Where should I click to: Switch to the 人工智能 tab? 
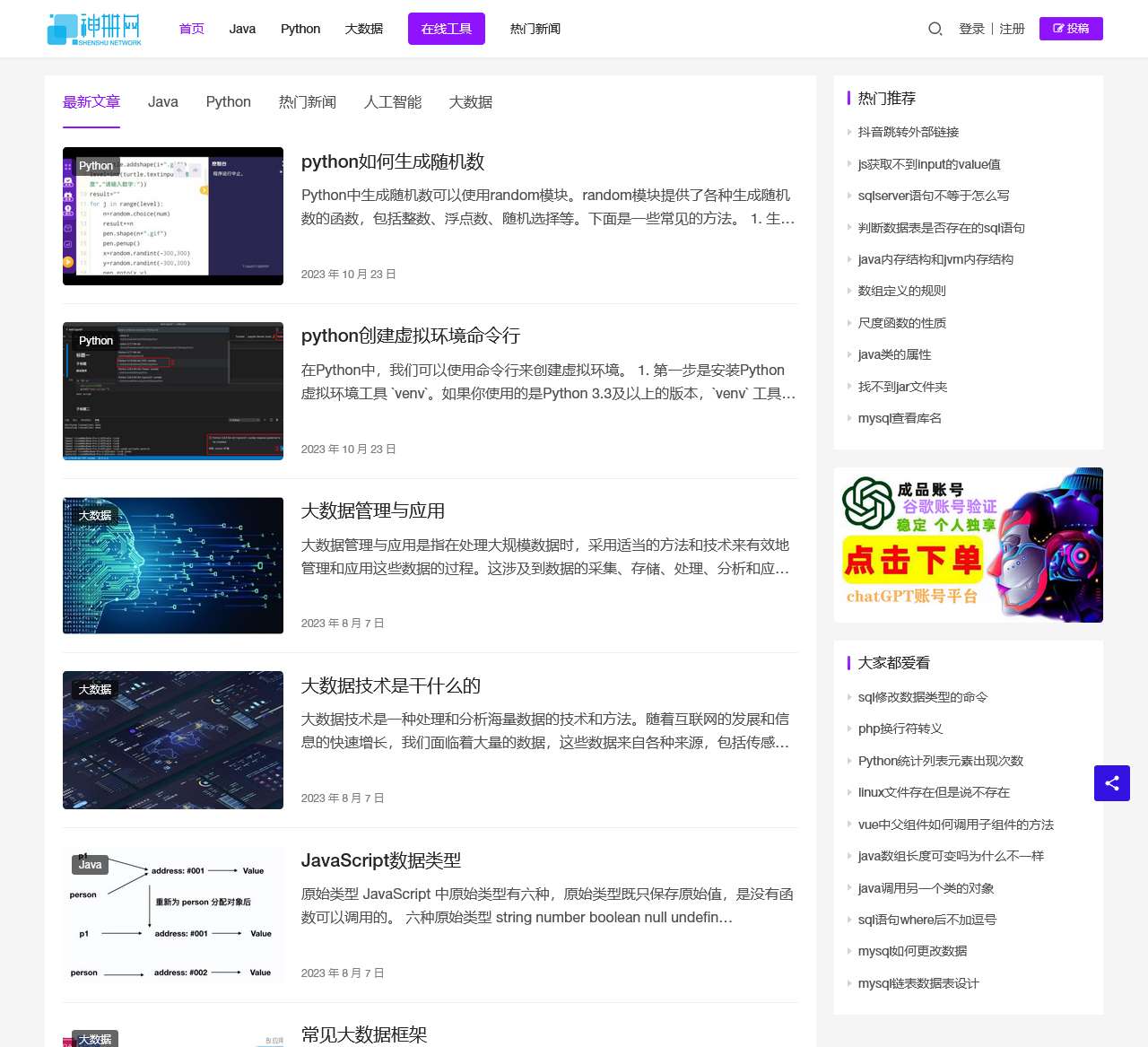(392, 101)
